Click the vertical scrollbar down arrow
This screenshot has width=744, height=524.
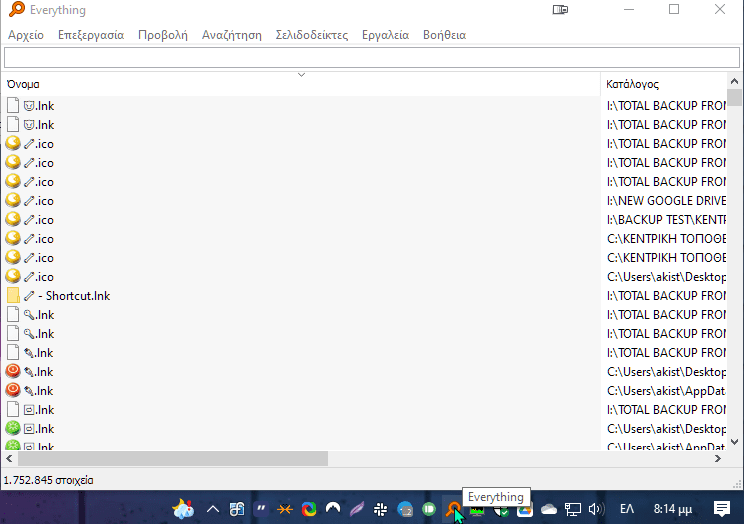pos(735,441)
